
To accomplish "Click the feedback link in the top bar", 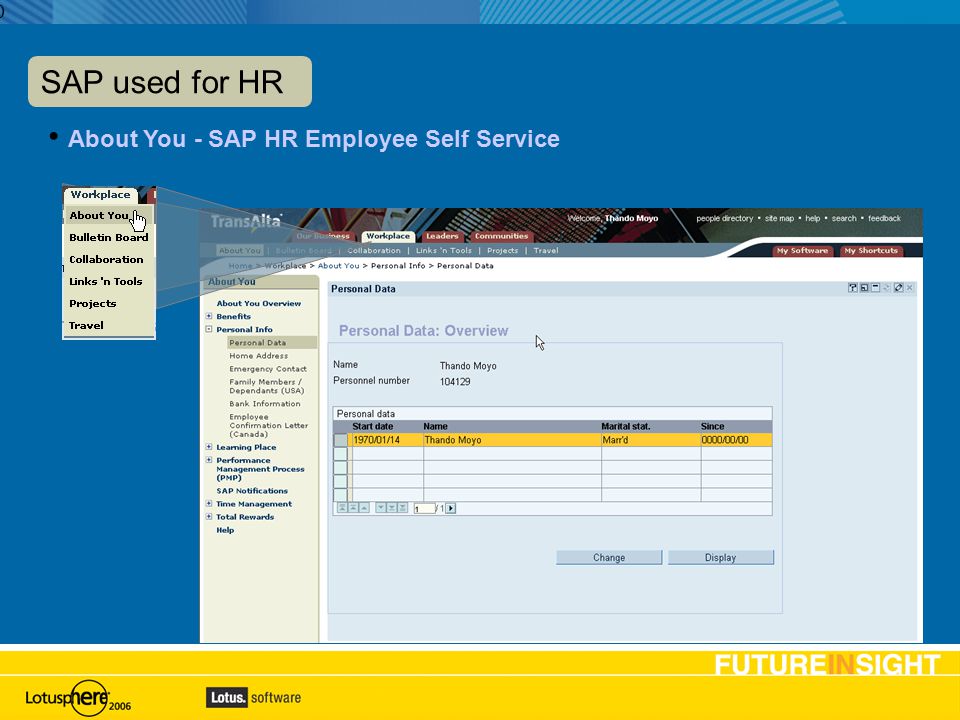I will tap(884, 219).
